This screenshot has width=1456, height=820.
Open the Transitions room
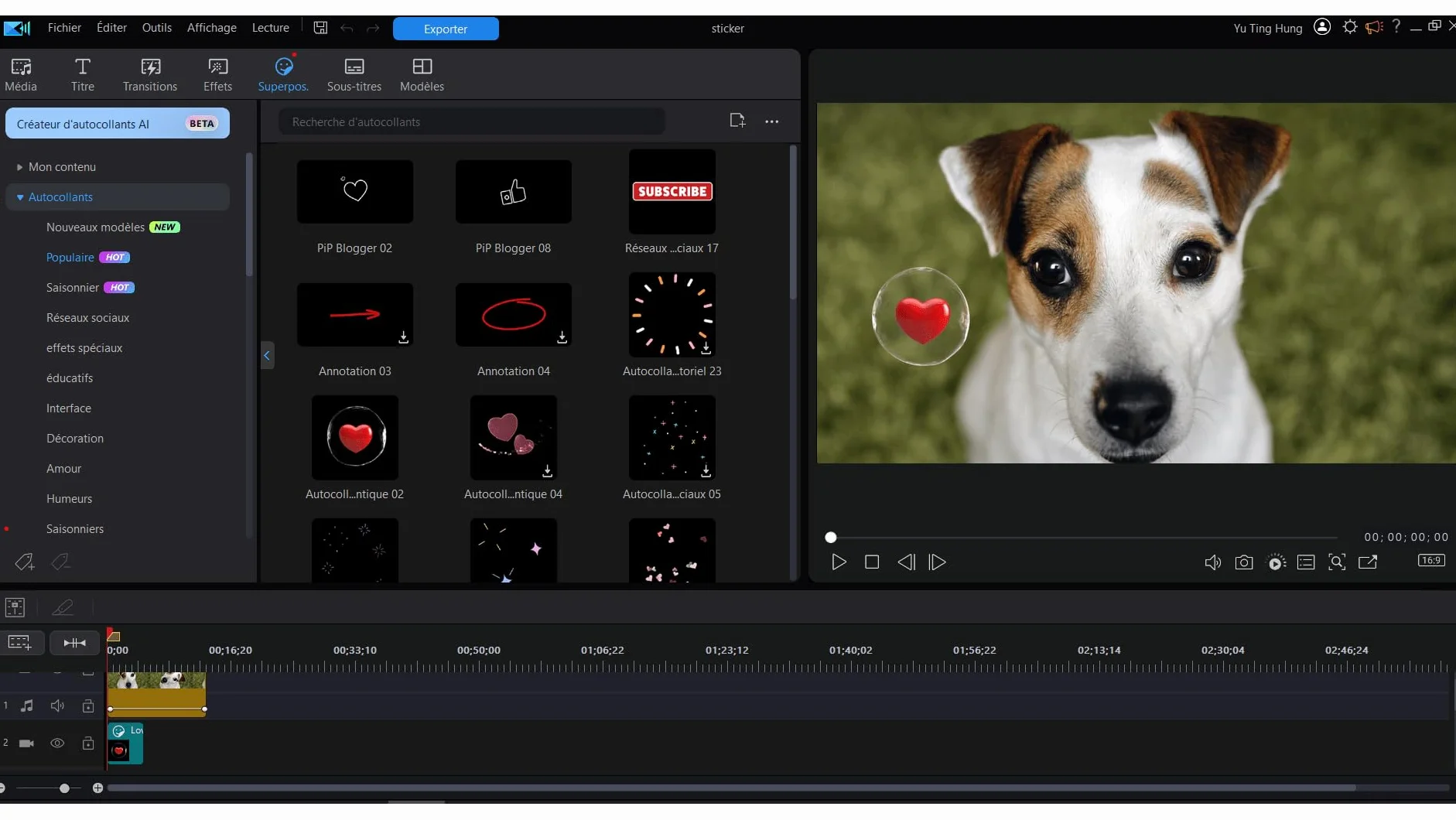(150, 75)
